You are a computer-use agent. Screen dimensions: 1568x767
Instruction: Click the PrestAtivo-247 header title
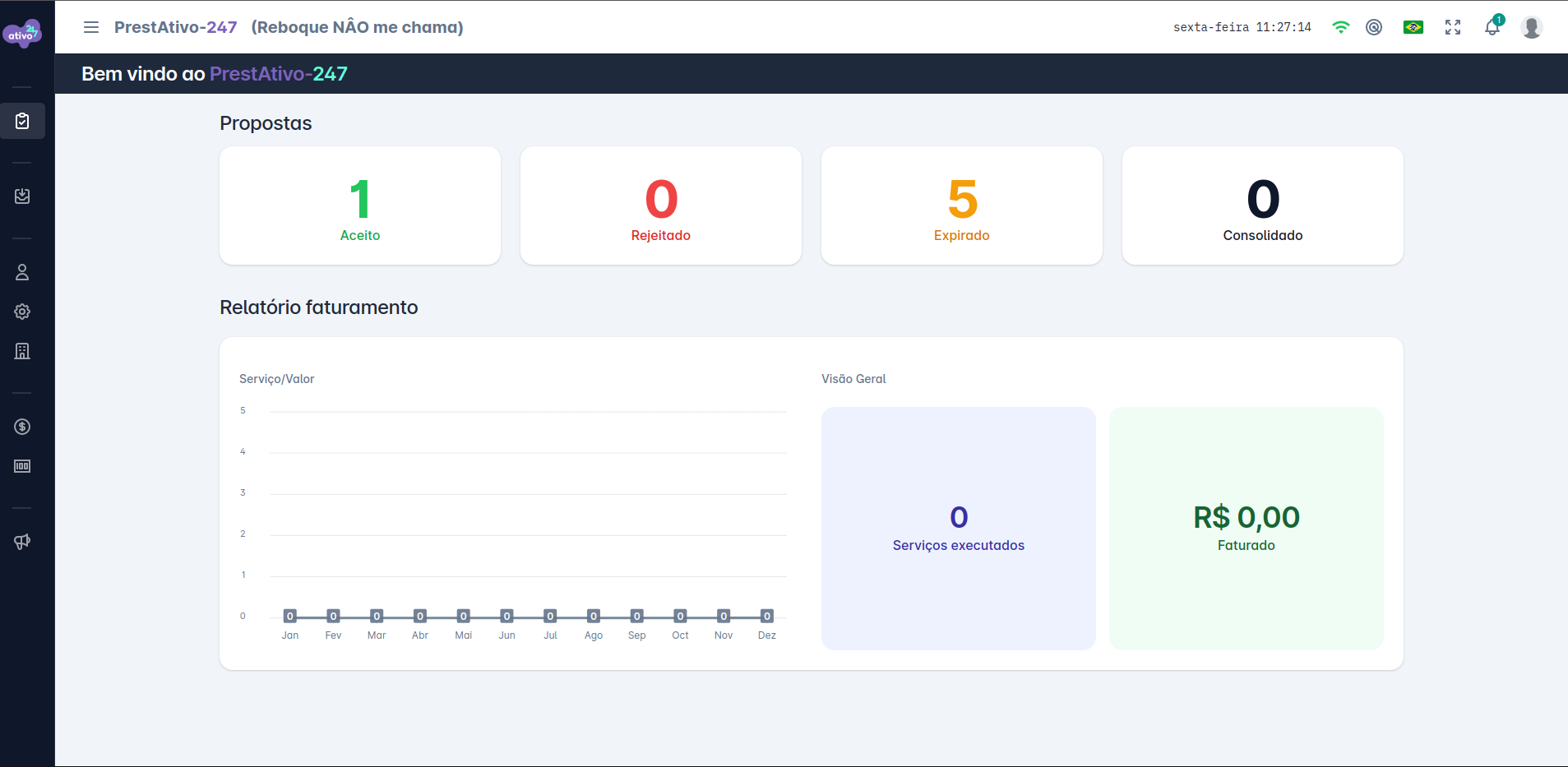pyautogui.click(x=175, y=27)
